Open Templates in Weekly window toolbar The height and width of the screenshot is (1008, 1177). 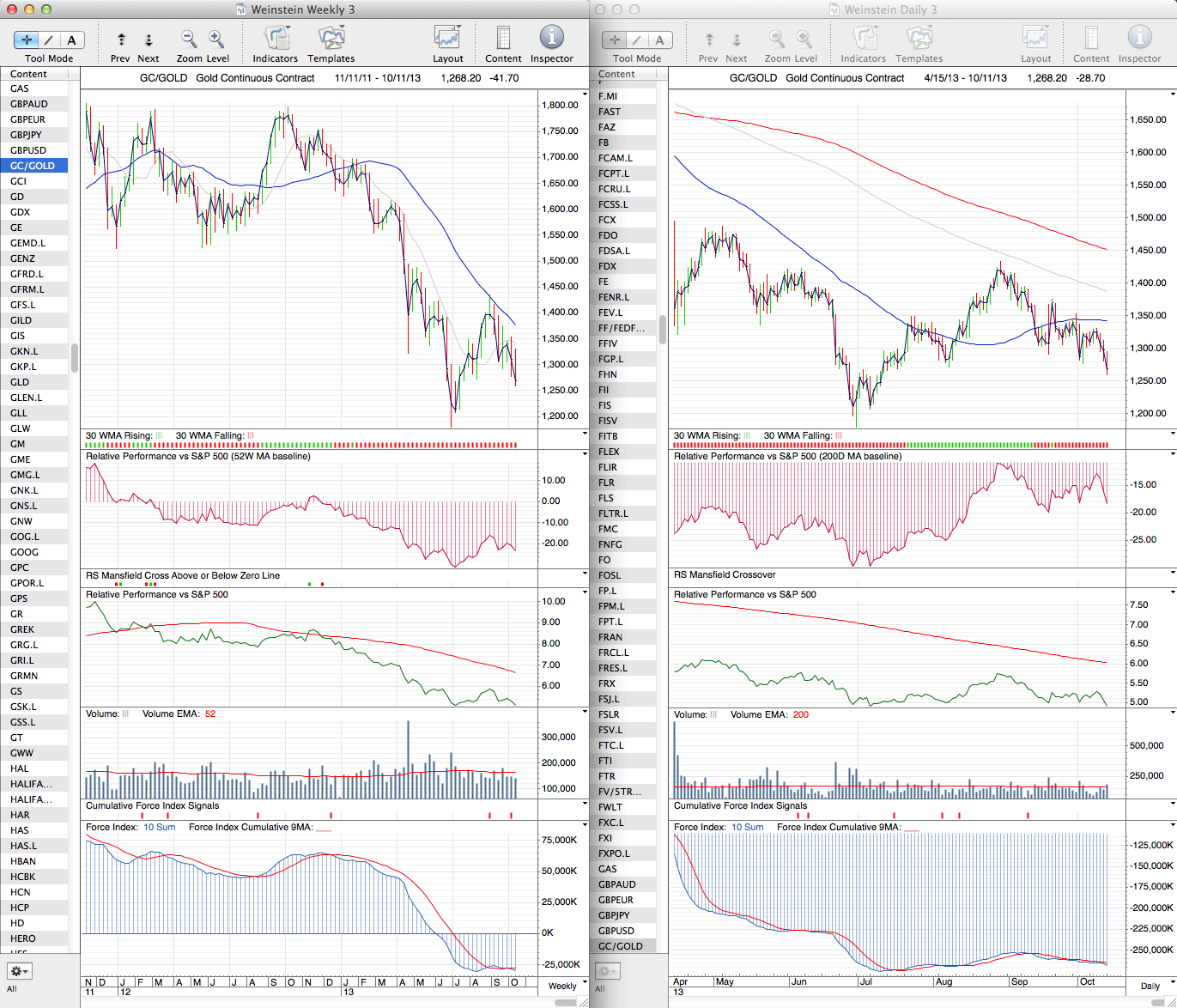[331, 39]
